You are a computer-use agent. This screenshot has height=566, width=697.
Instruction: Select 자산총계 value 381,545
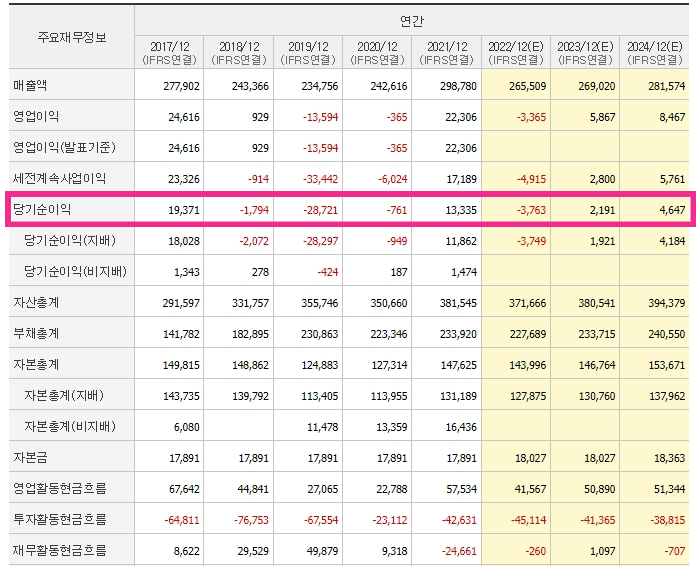pos(458,303)
